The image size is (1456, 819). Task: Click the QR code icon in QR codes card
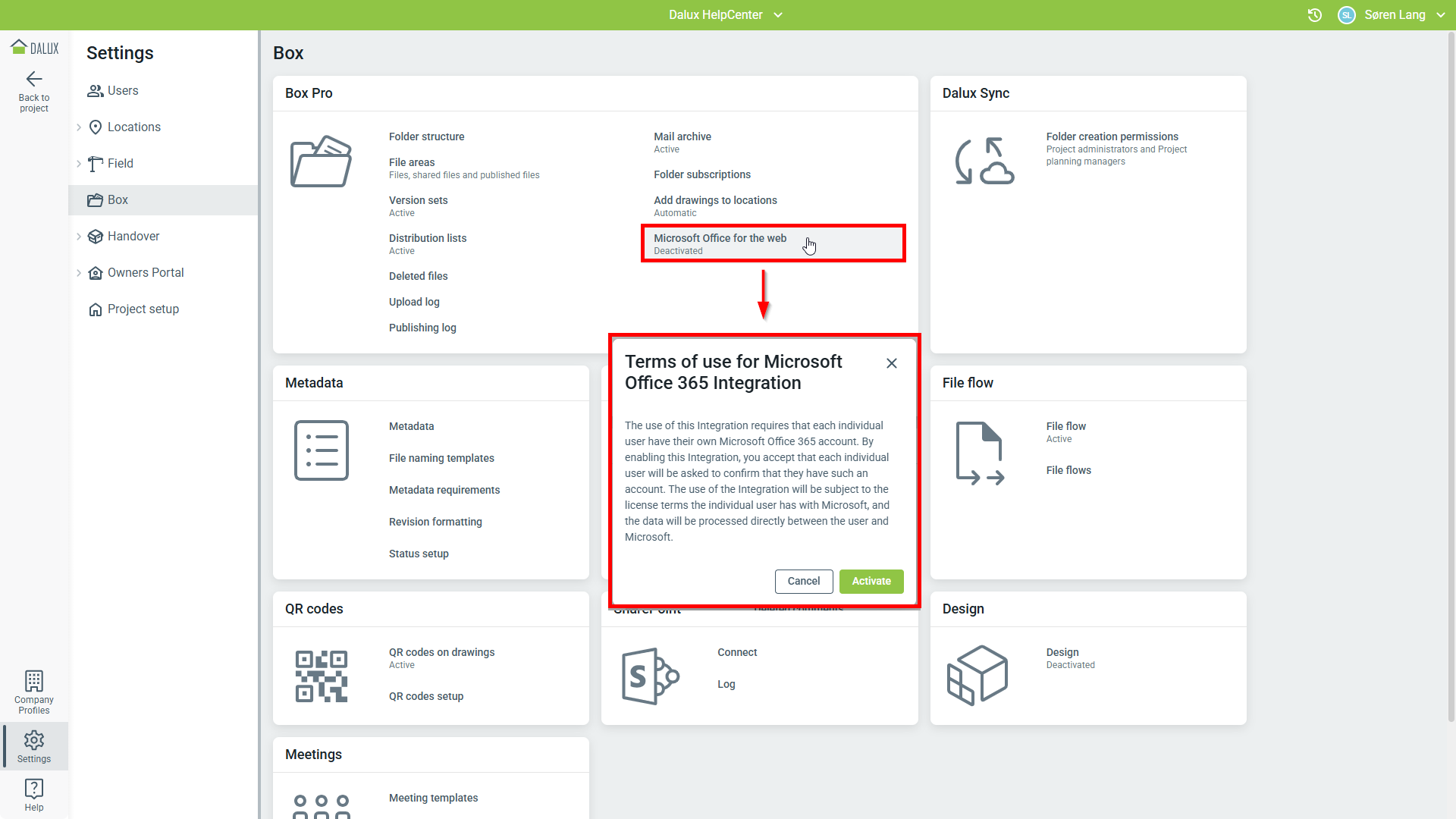[x=322, y=676]
